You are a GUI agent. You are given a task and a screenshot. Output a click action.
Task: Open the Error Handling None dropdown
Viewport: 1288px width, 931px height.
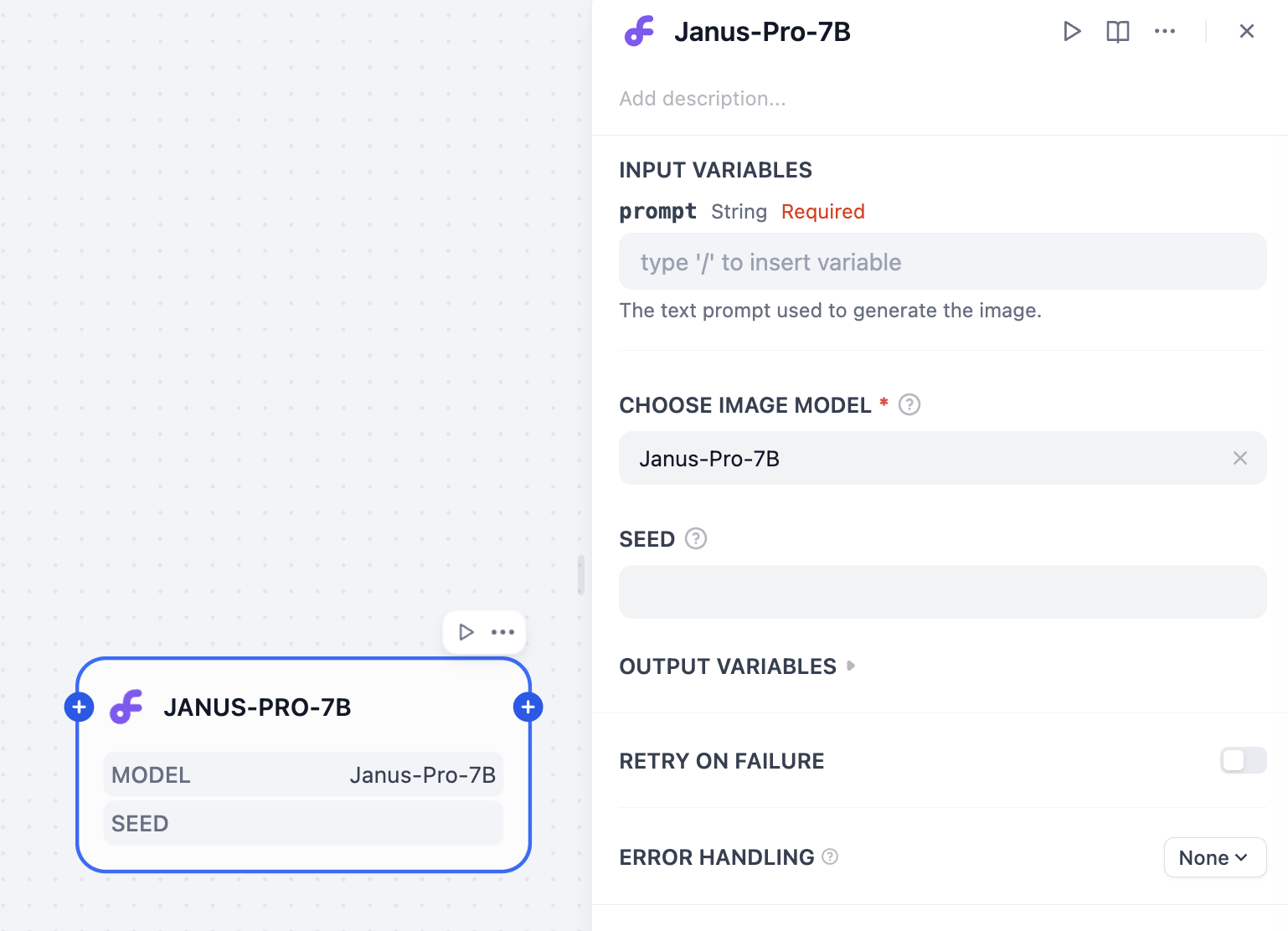point(1214,857)
